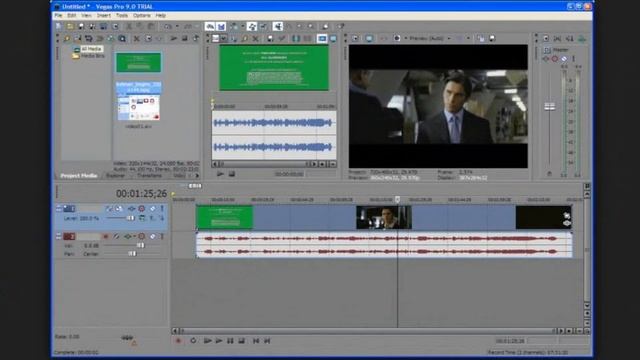The width and height of the screenshot is (640, 360).
Task: Open the Options menu
Action: click(x=142, y=16)
